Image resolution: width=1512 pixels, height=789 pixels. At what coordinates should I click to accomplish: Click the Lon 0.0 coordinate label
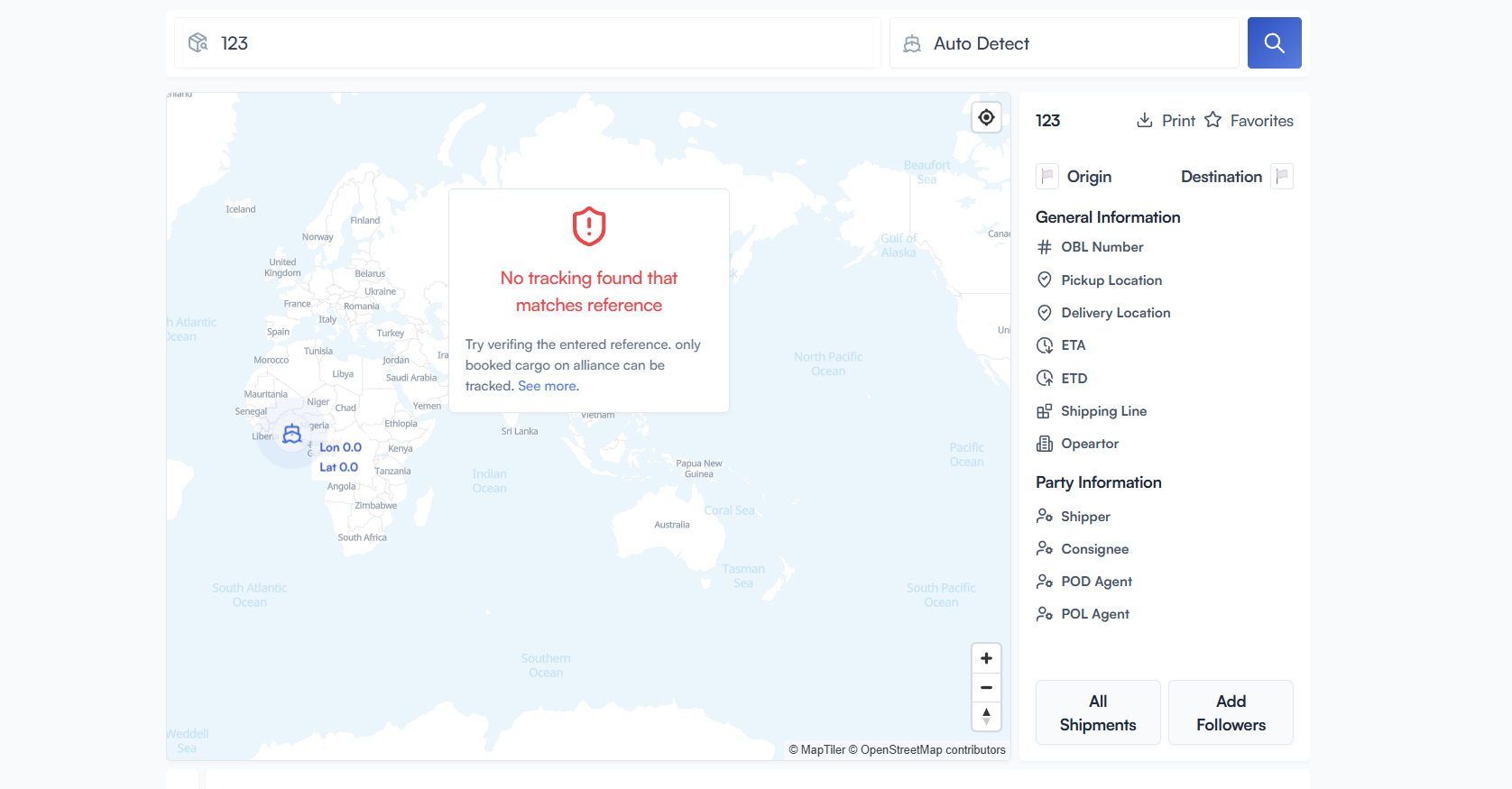(x=340, y=447)
